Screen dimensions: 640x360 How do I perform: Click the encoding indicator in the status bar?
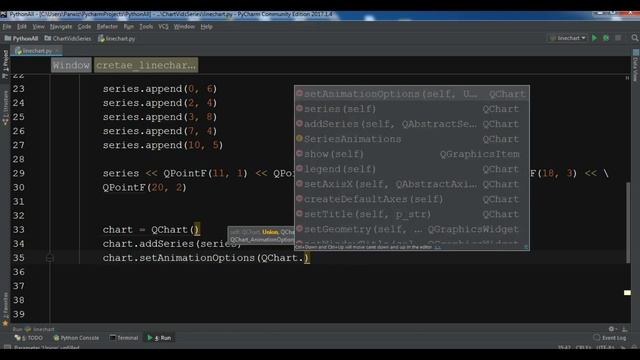pyautogui.click(x=605, y=348)
